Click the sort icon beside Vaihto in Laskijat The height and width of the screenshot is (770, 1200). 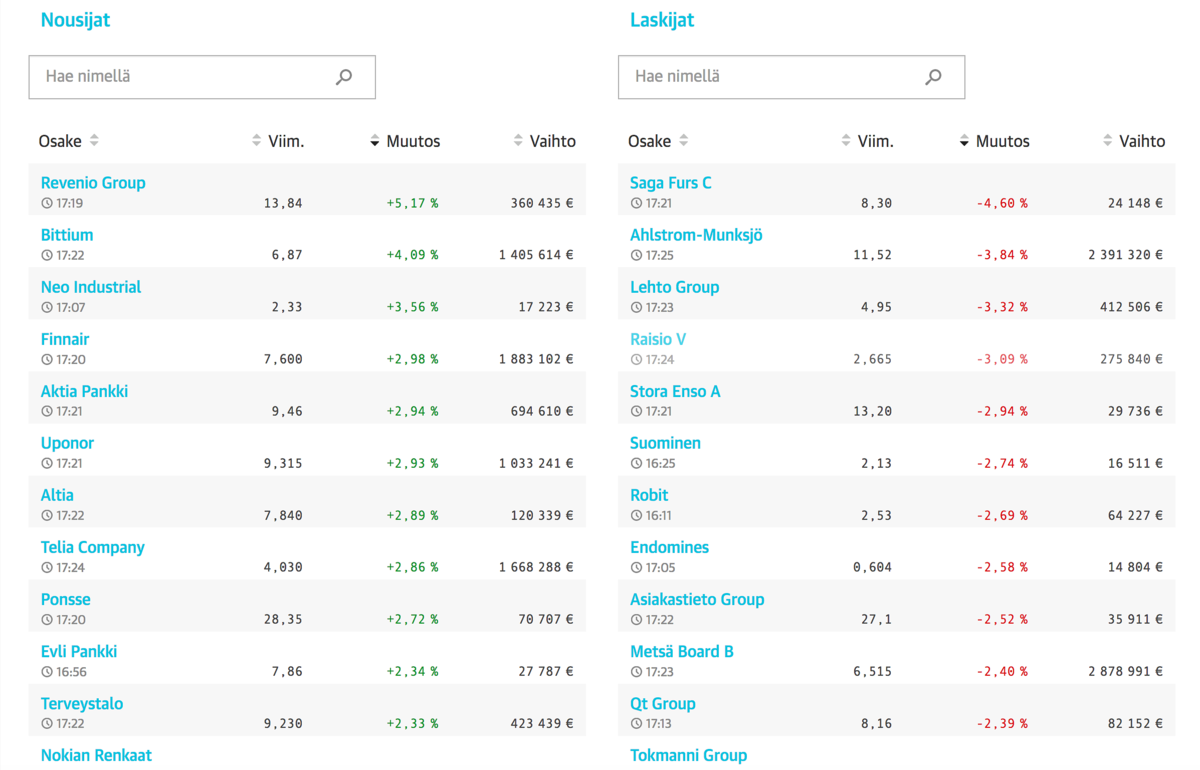[1108, 141]
